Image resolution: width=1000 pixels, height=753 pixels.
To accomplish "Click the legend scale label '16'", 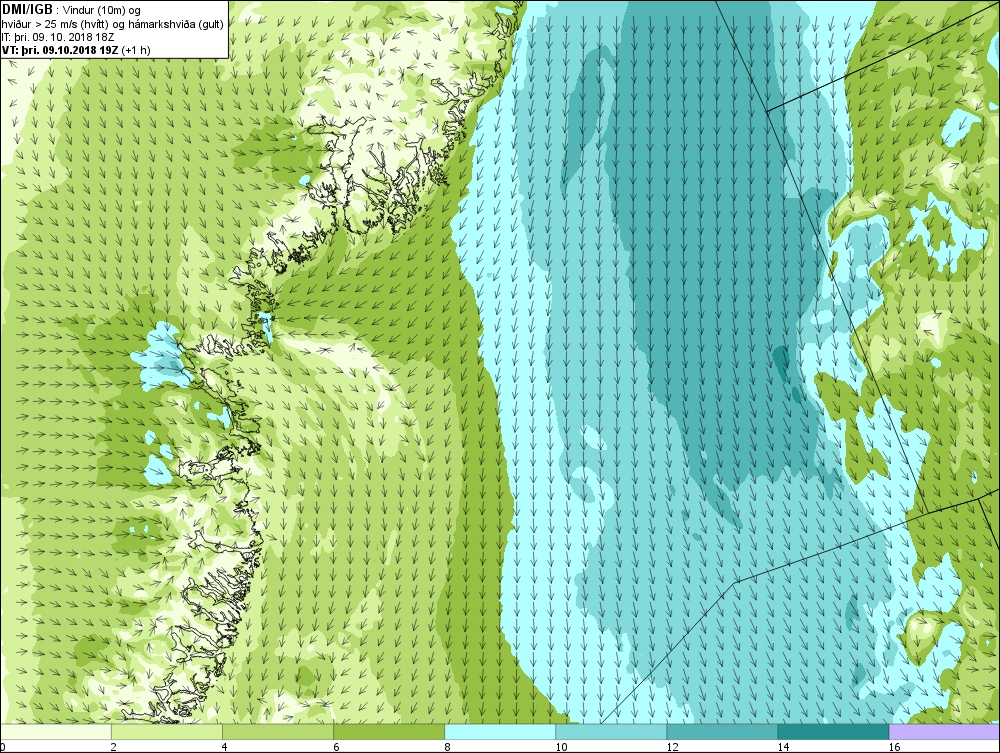I will 894,747.
